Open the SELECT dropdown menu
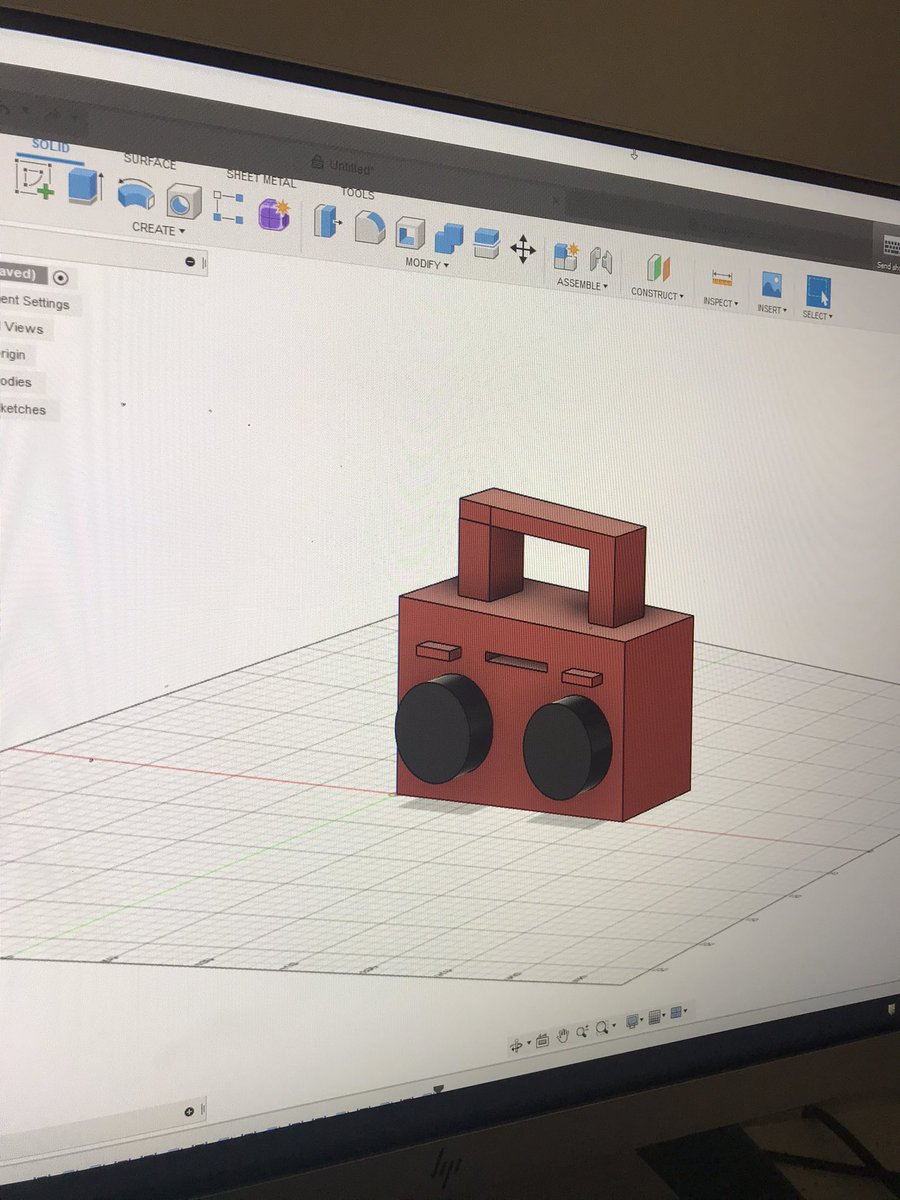This screenshot has height=1200, width=900. (x=817, y=315)
